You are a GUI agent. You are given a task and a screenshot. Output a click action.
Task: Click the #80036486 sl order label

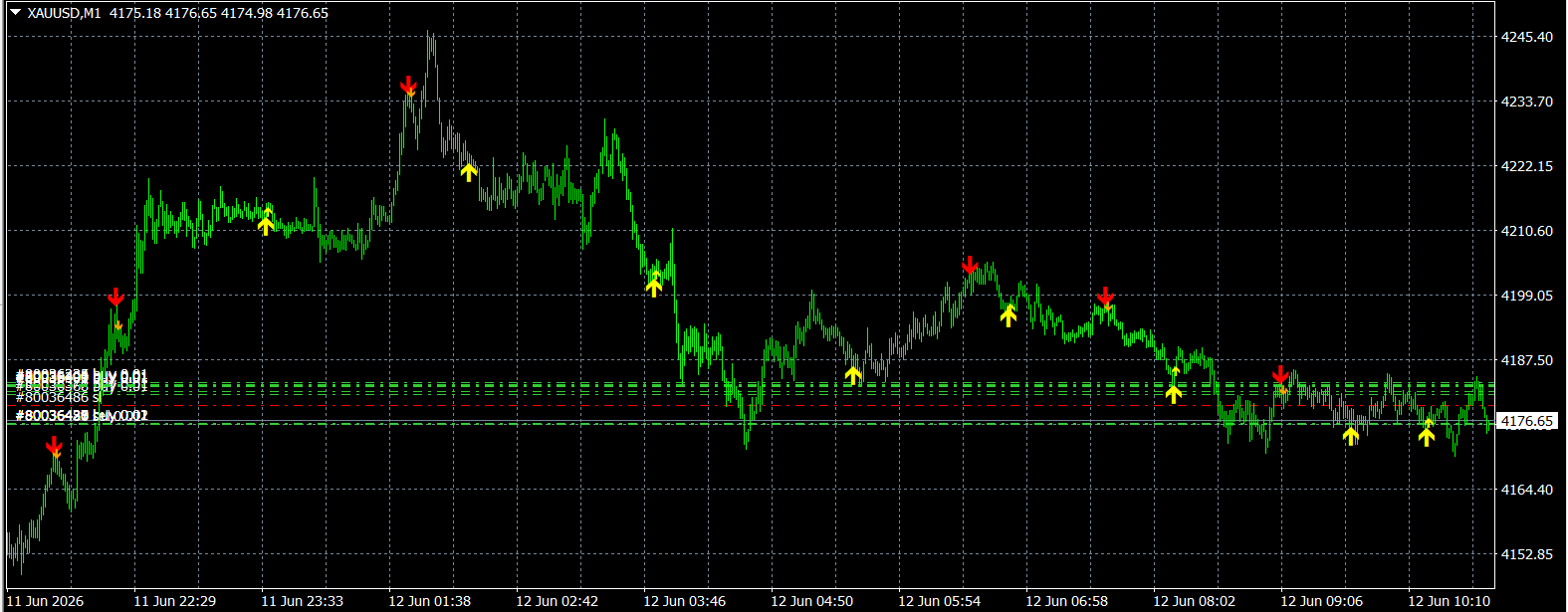[x=59, y=397]
